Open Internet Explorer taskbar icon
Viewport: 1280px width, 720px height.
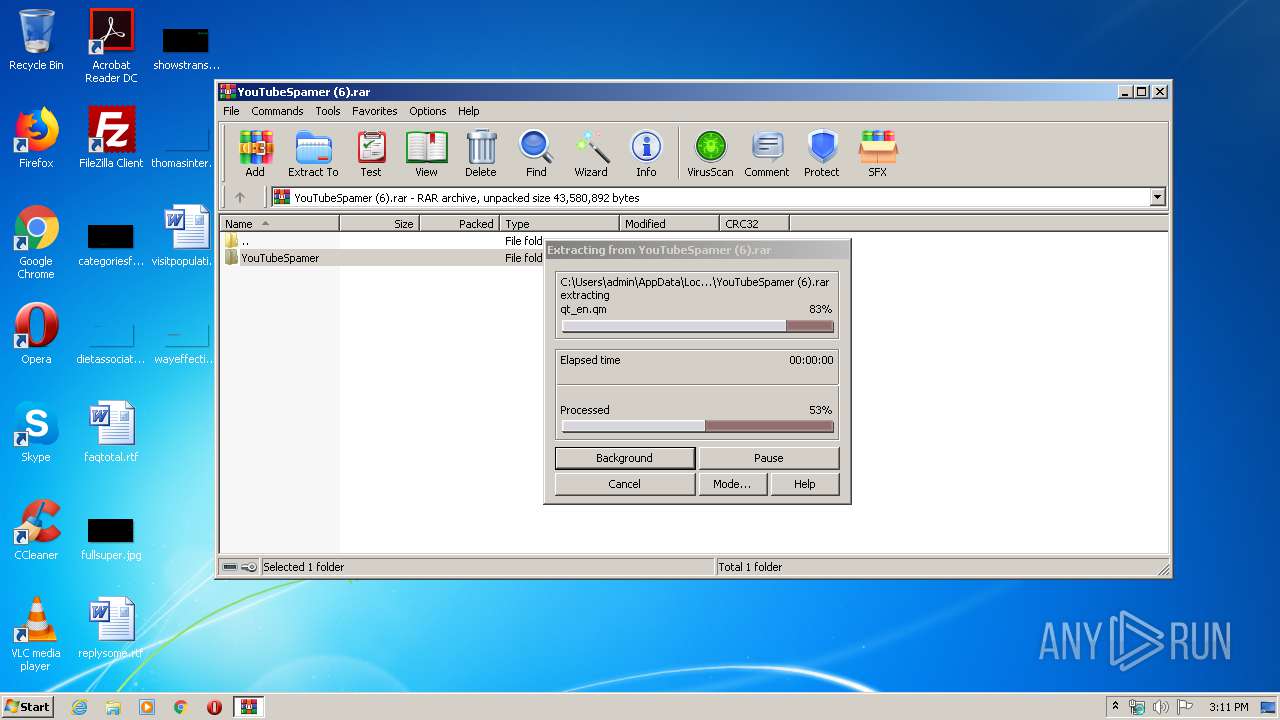point(80,707)
